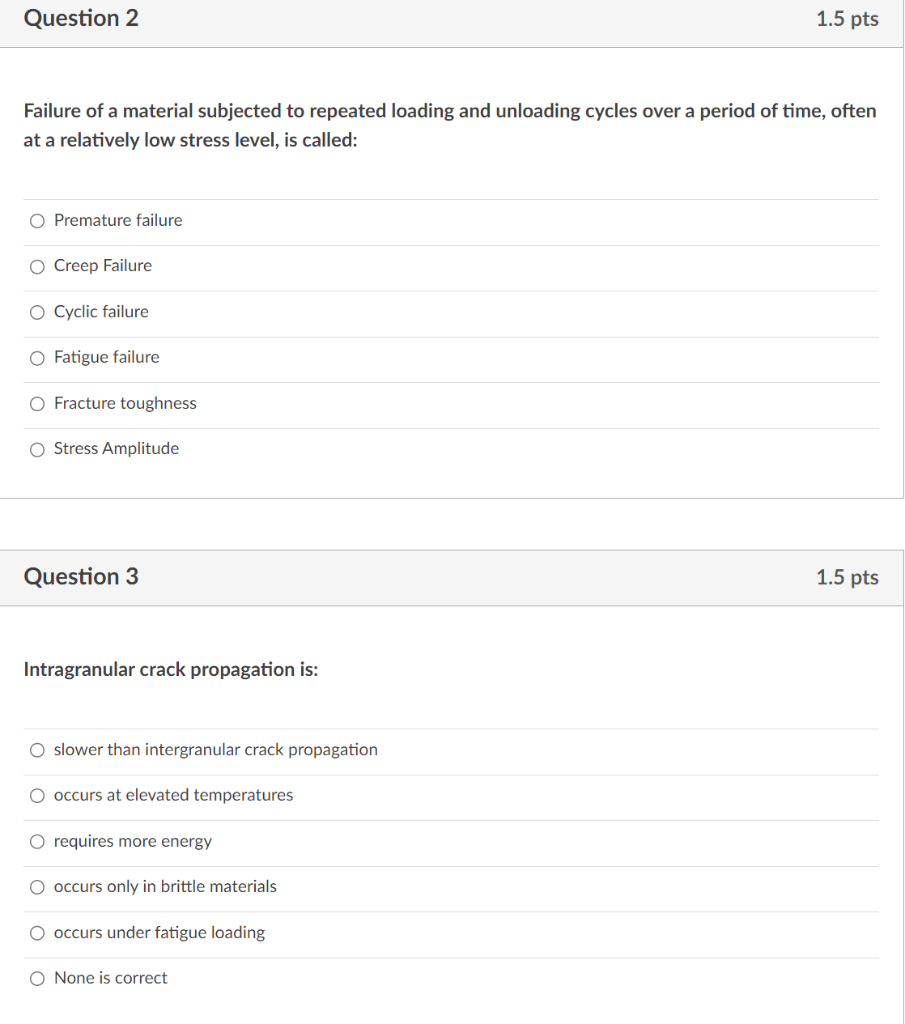Click the Intragranular crack propagation question text

pos(171,669)
